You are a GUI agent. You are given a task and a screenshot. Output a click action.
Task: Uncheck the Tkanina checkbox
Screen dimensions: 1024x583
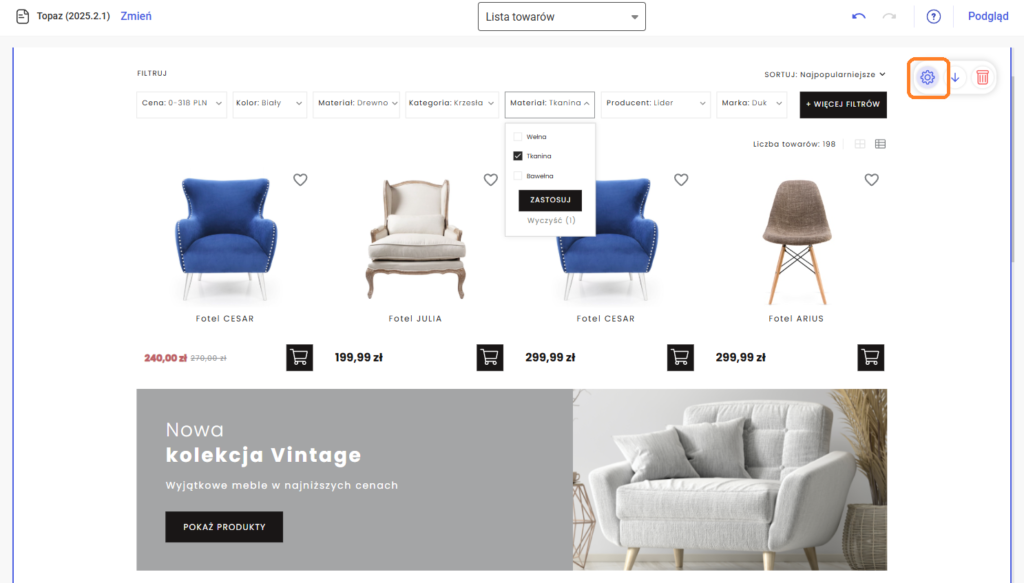click(x=518, y=156)
